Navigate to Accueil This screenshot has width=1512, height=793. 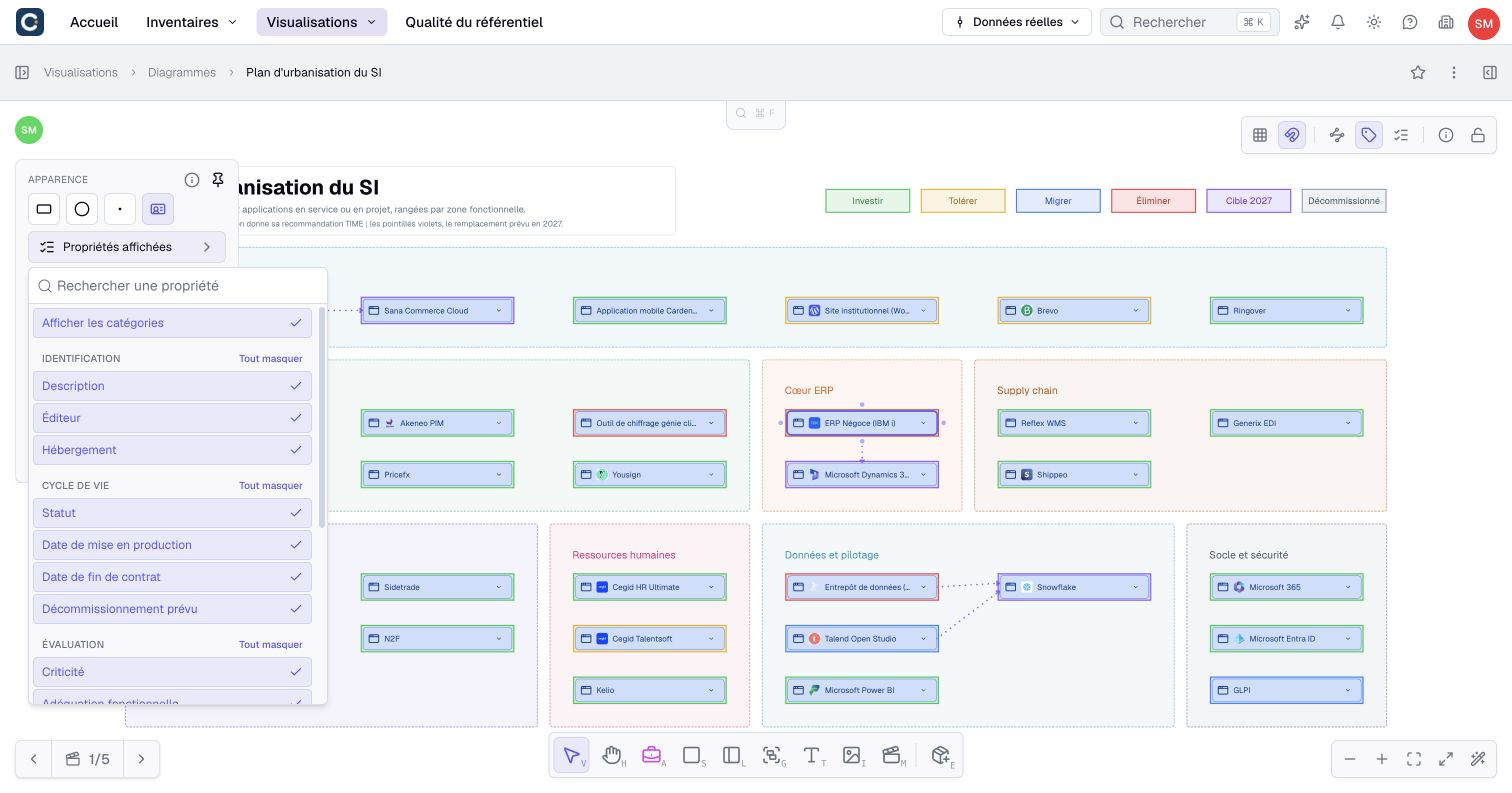pos(94,22)
